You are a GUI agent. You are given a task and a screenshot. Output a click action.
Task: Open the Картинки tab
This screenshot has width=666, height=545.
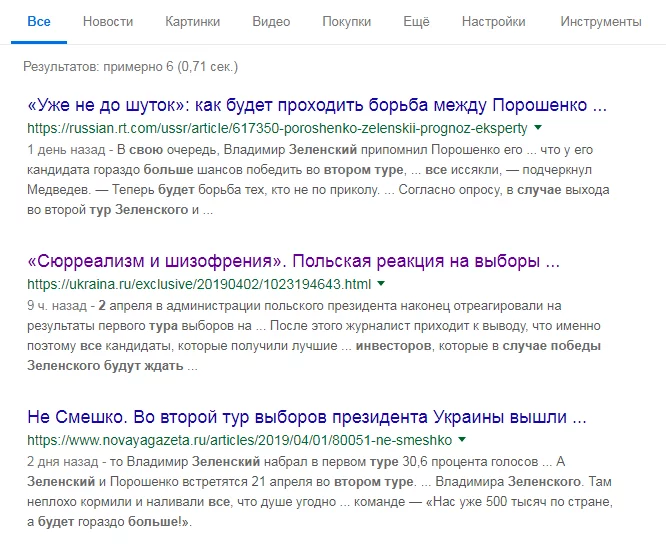(x=192, y=22)
